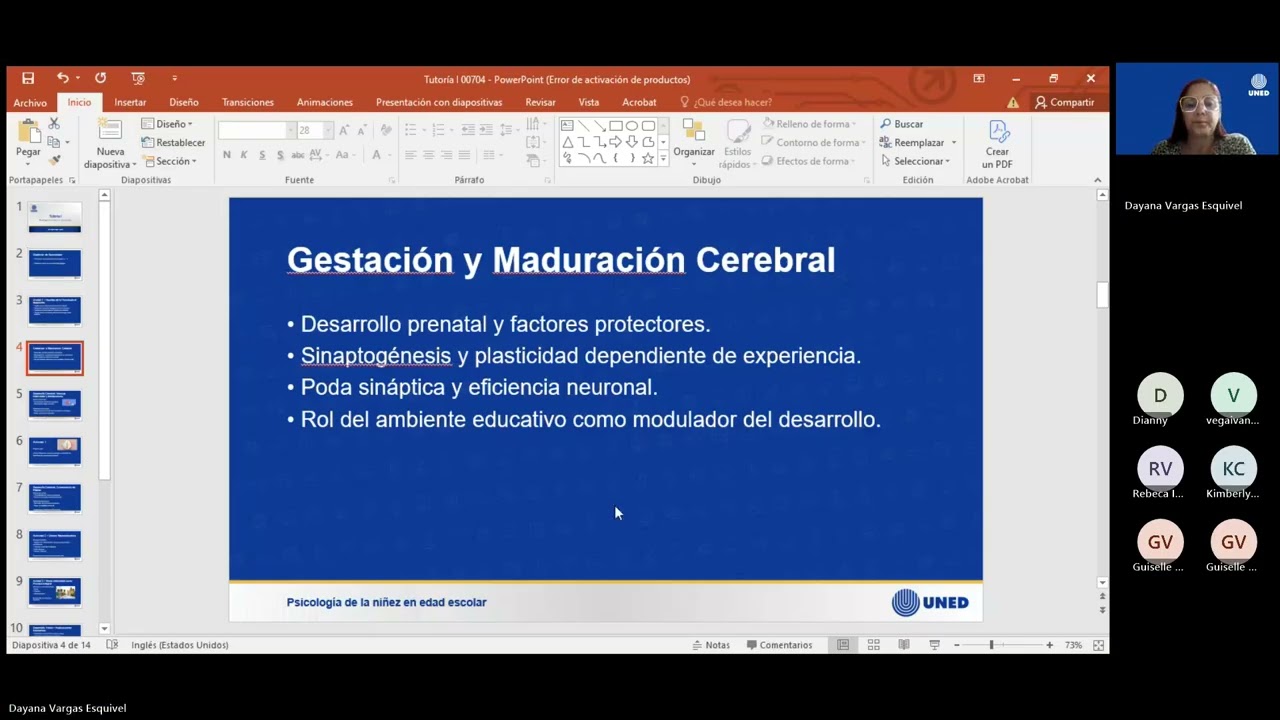Decrease list indent level
The width and height of the screenshot is (1280, 720).
[468, 130]
